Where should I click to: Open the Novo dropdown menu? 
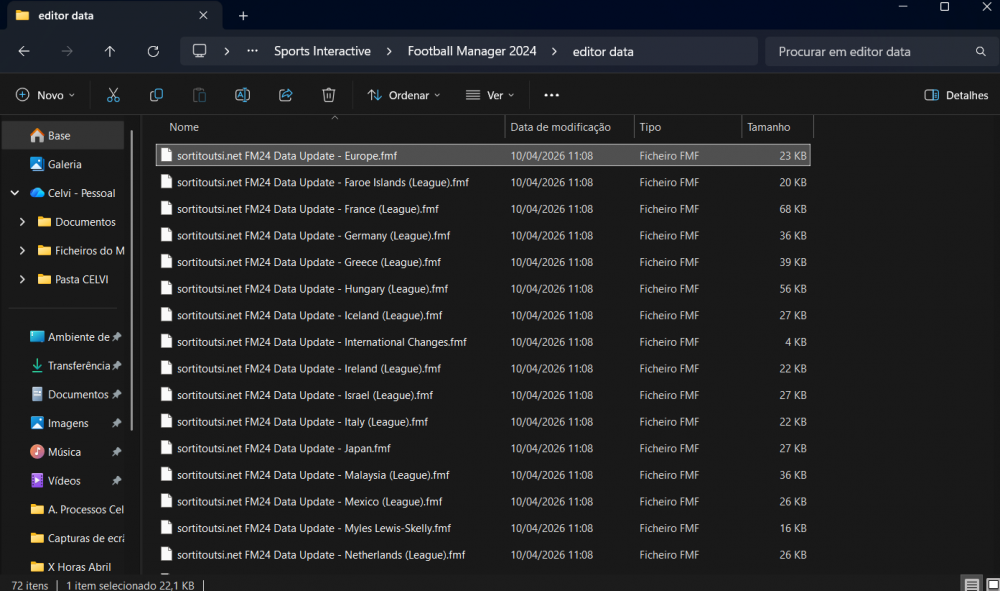45,95
